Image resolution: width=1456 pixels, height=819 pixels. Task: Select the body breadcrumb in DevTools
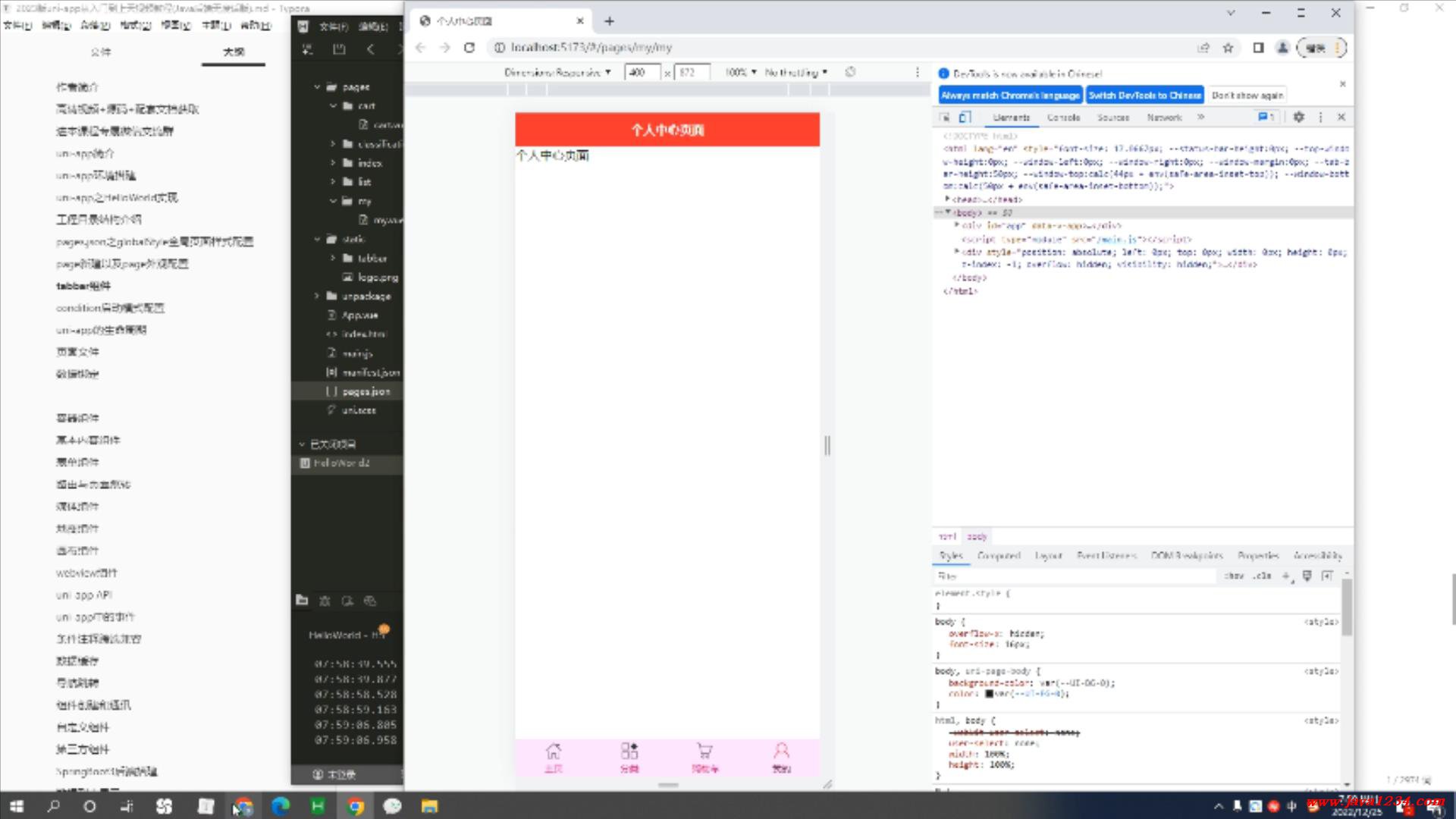point(977,537)
